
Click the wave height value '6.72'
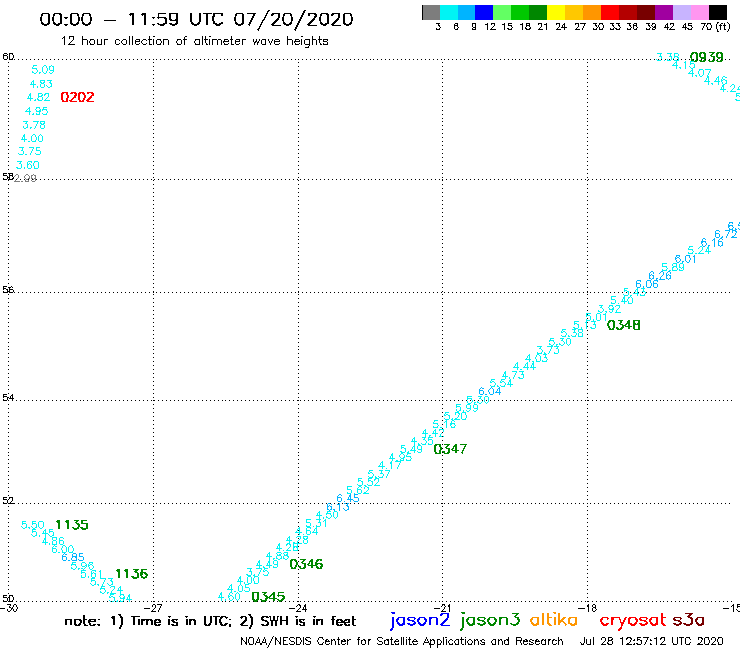pyautogui.click(x=726, y=234)
